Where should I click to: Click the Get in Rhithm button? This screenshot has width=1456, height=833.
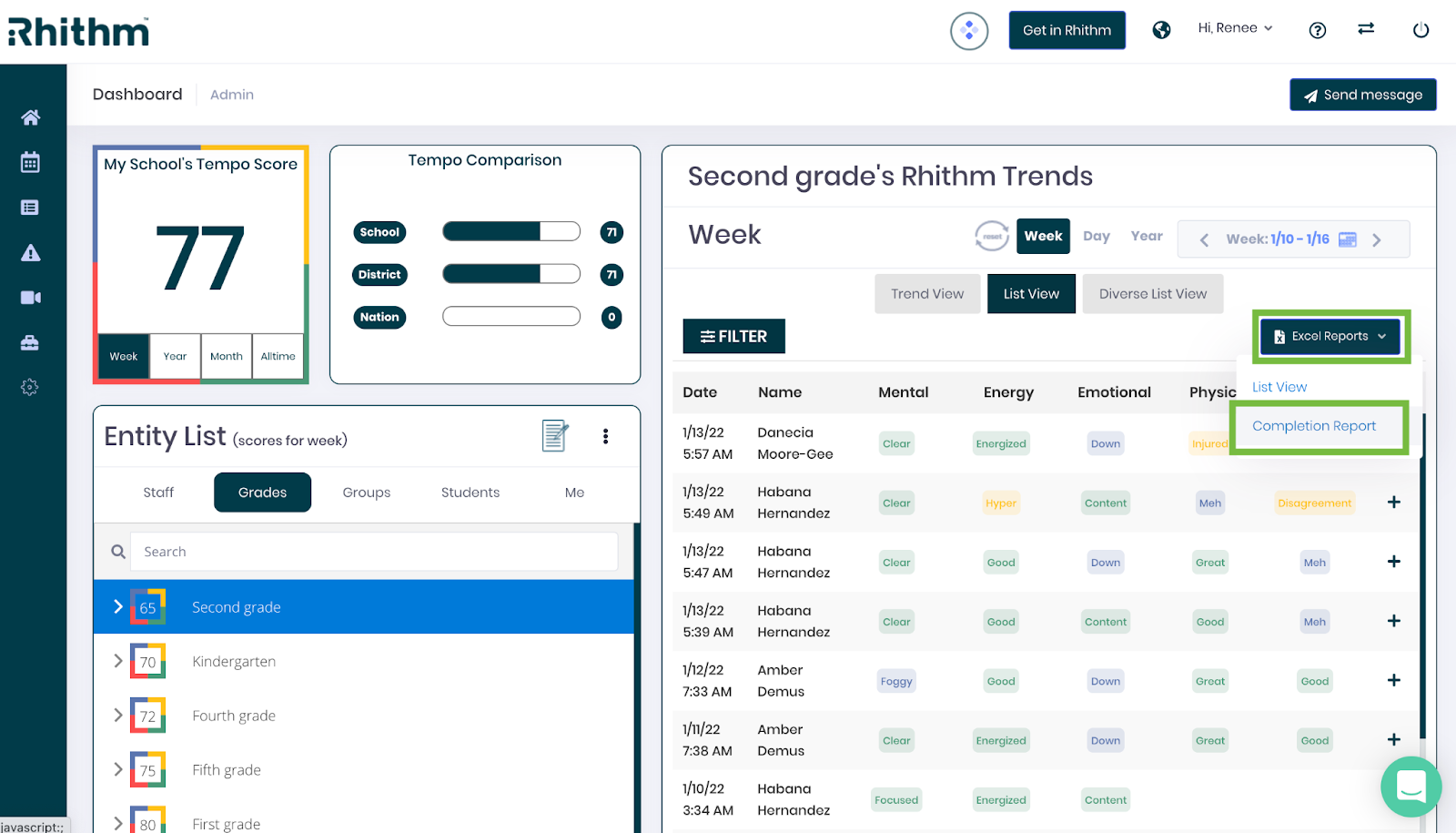tap(1067, 30)
